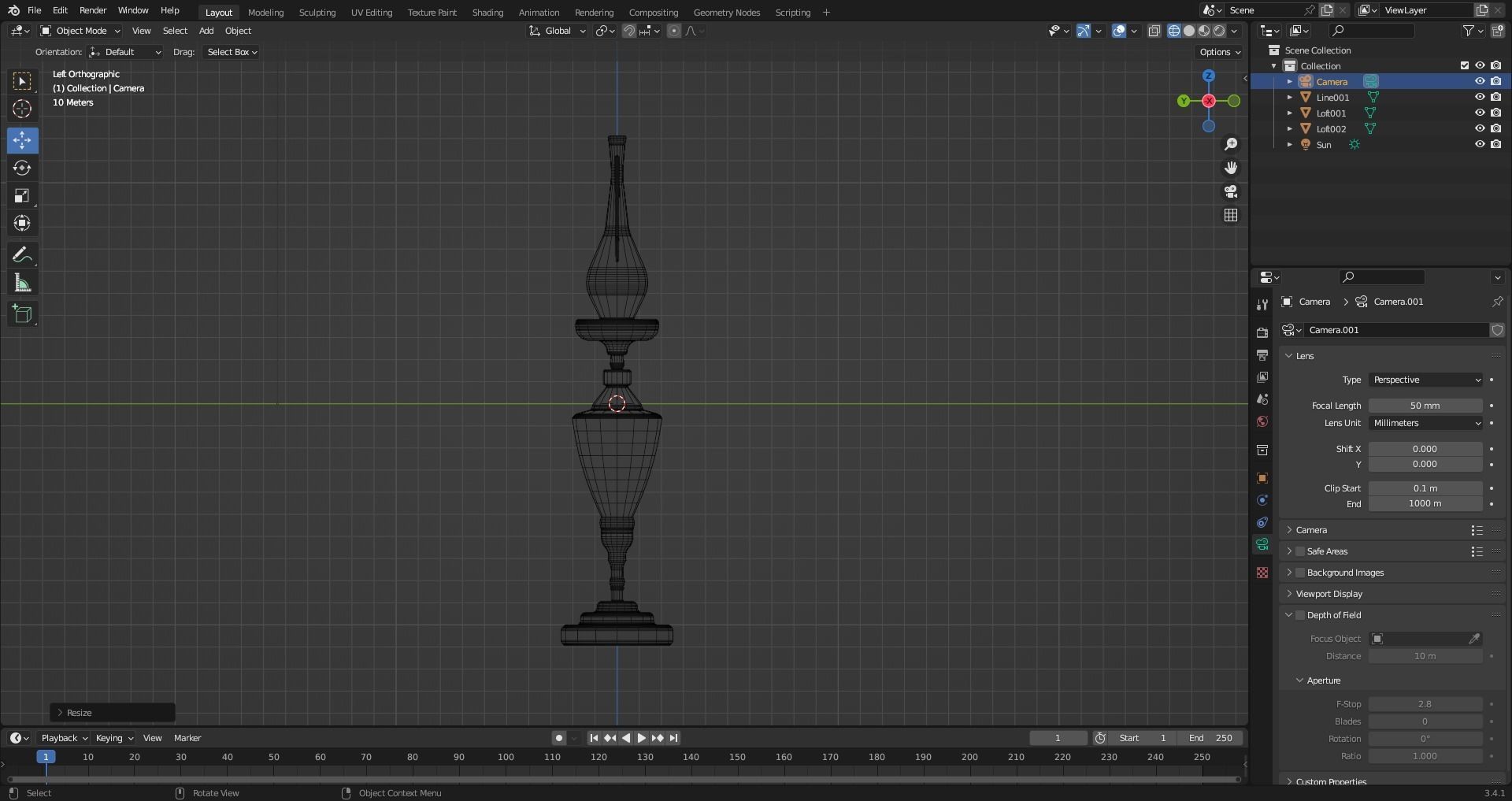Image resolution: width=1512 pixels, height=801 pixels.
Task: Switch to Rendered viewport shading
Action: coord(1219,31)
